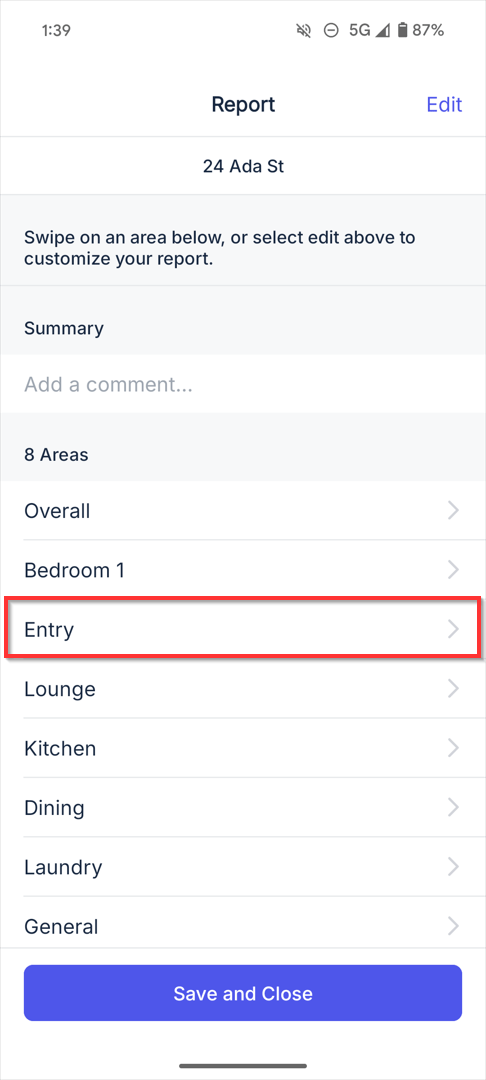
Task: Tap the Edit link in header
Action: pos(444,105)
